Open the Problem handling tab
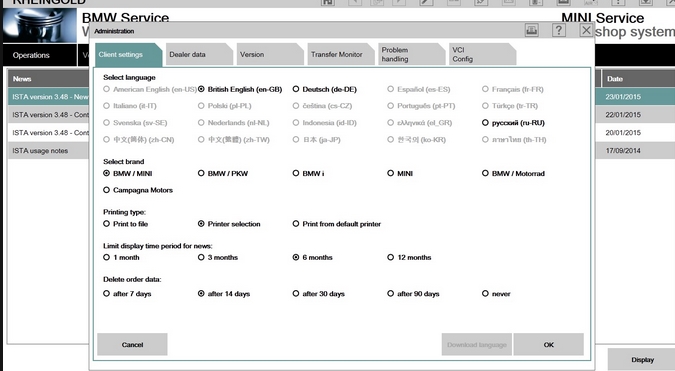This screenshot has width=675, height=371. click(411, 55)
